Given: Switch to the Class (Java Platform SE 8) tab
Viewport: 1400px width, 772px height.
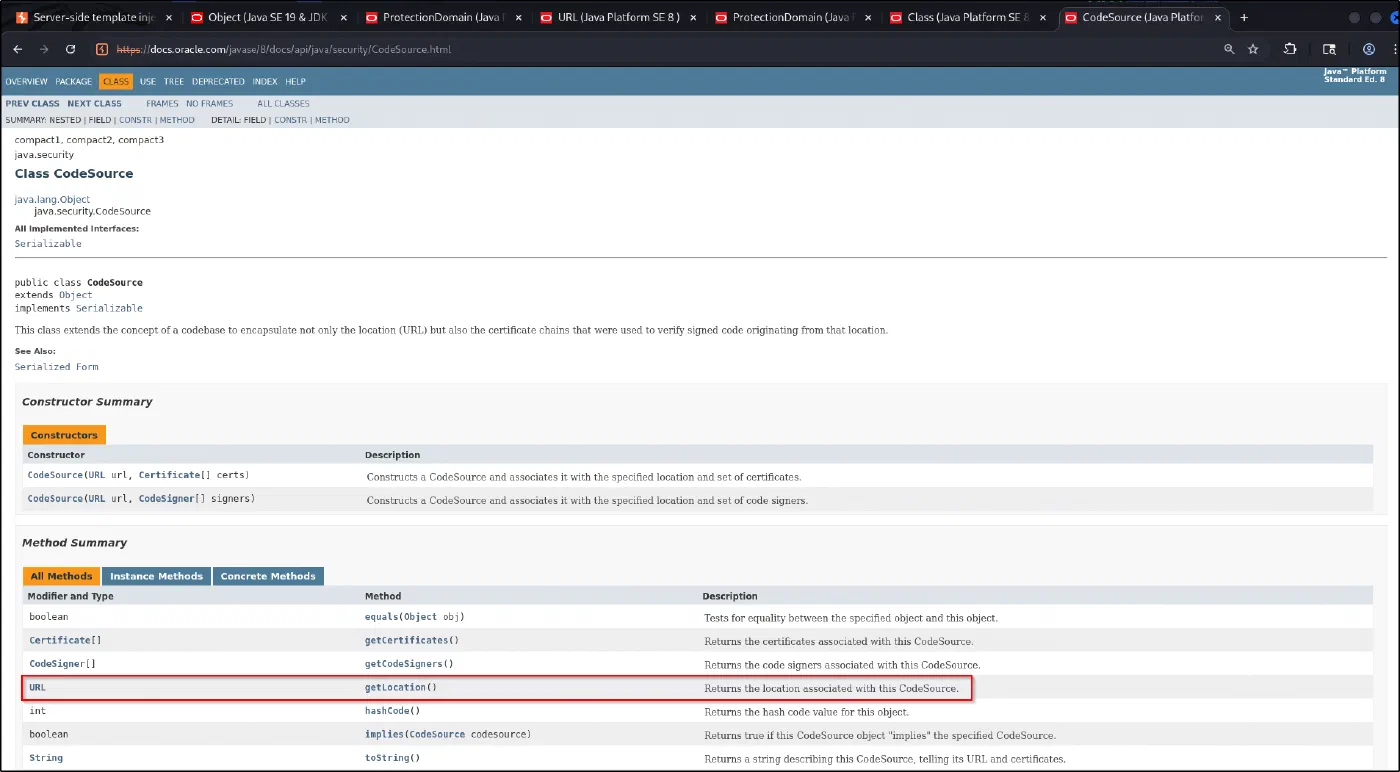Looking at the screenshot, I should [x=968, y=17].
